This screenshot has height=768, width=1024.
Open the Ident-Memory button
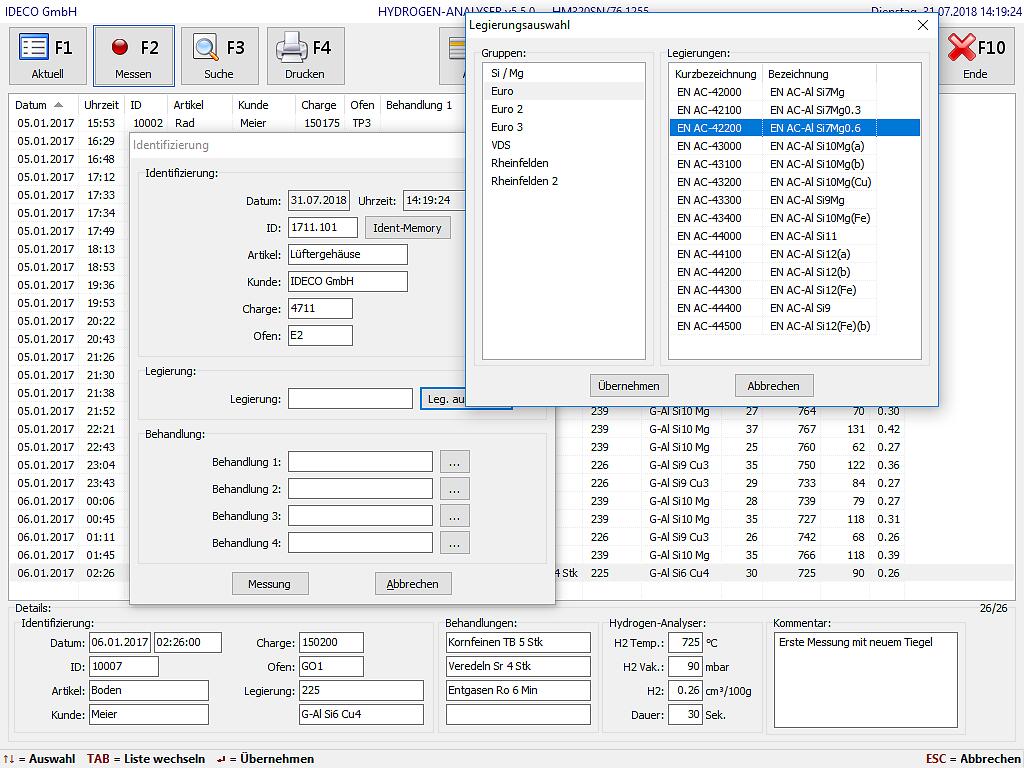coord(407,228)
